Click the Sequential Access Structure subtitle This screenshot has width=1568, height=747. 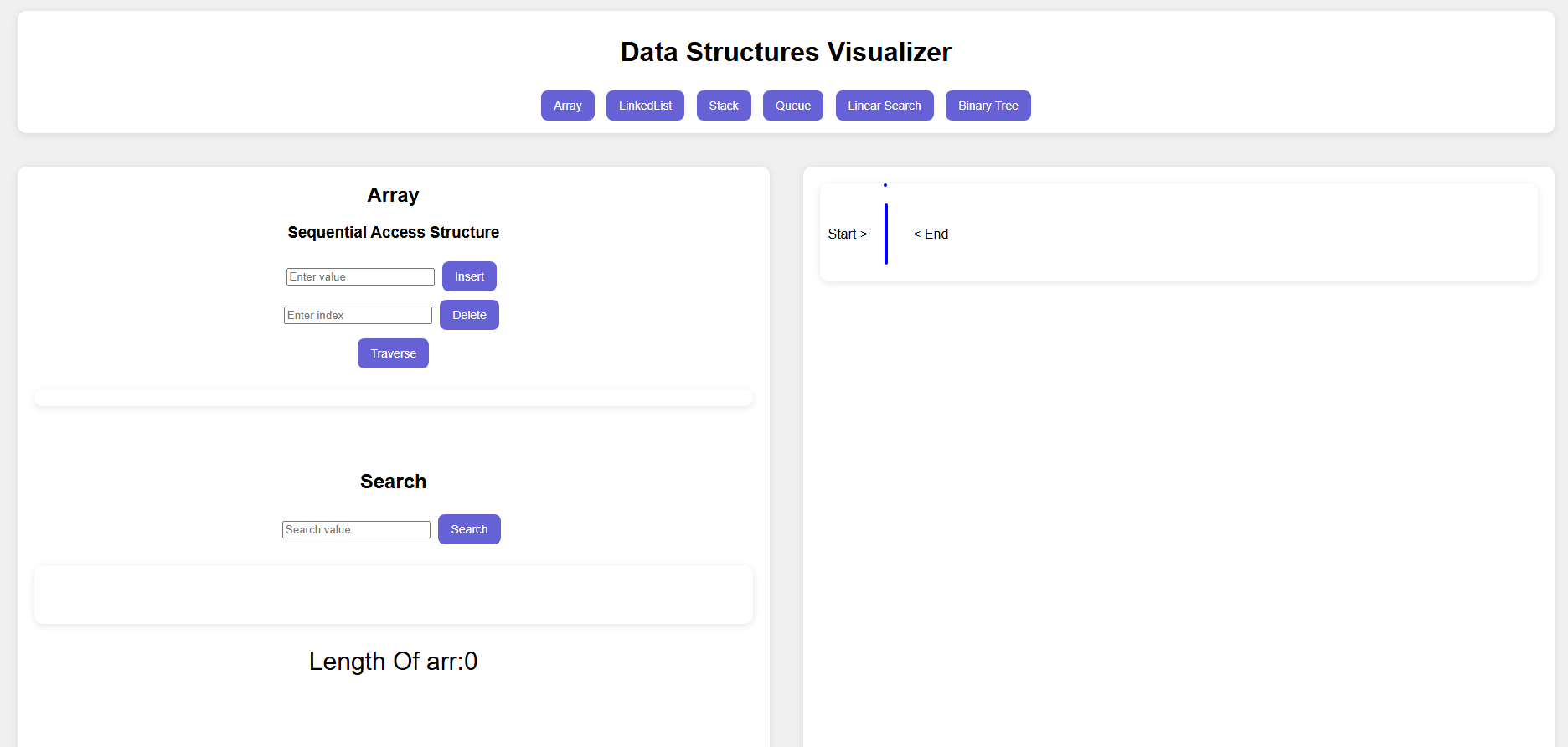[x=393, y=232]
